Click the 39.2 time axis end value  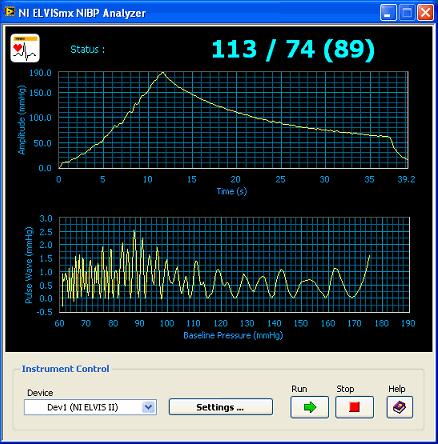406,180
